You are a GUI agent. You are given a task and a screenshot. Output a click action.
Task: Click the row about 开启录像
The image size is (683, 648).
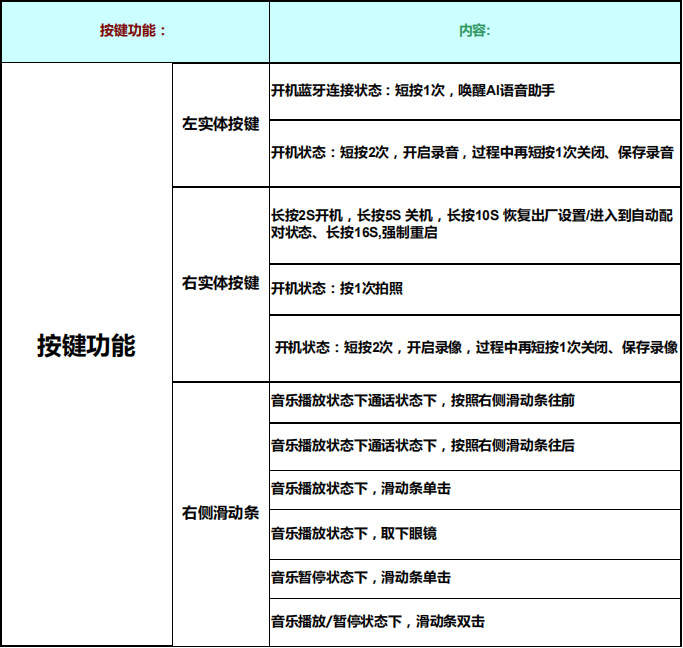[475, 349]
